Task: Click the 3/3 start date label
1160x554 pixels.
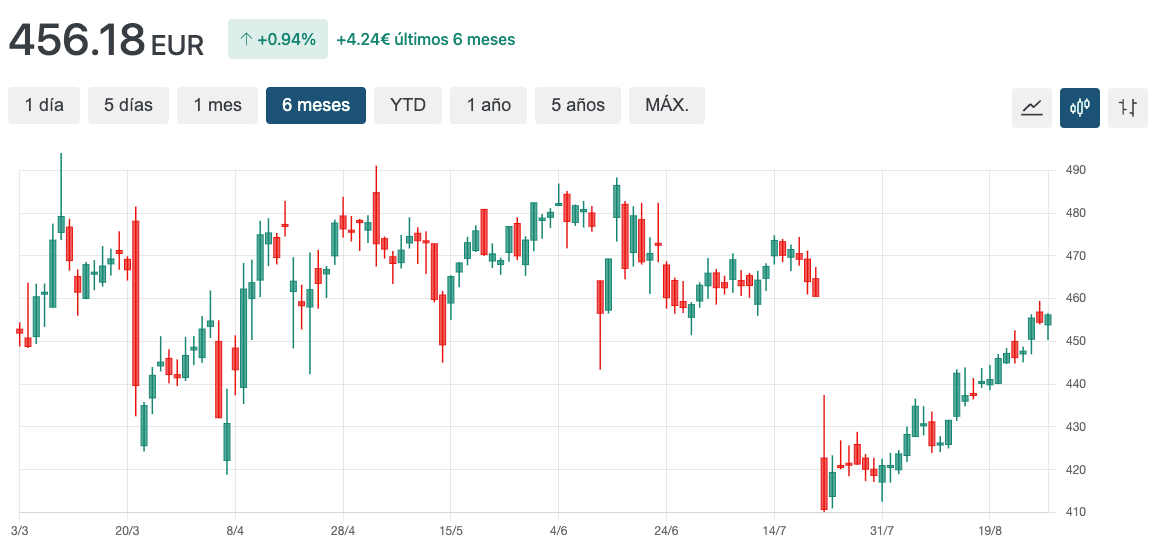Action: pos(19,530)
